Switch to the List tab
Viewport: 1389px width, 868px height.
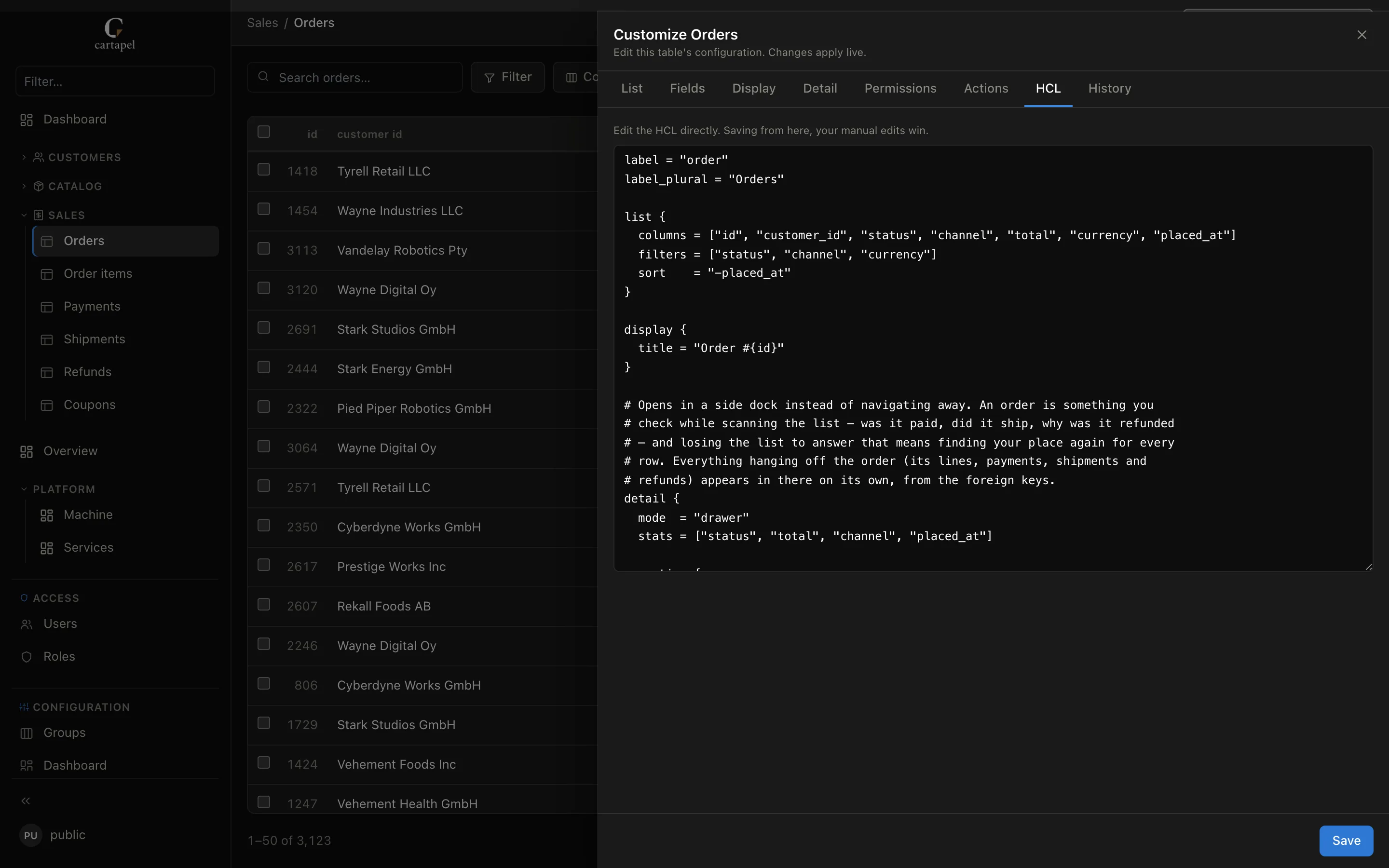pyautogui.click(x=631, y=88)
